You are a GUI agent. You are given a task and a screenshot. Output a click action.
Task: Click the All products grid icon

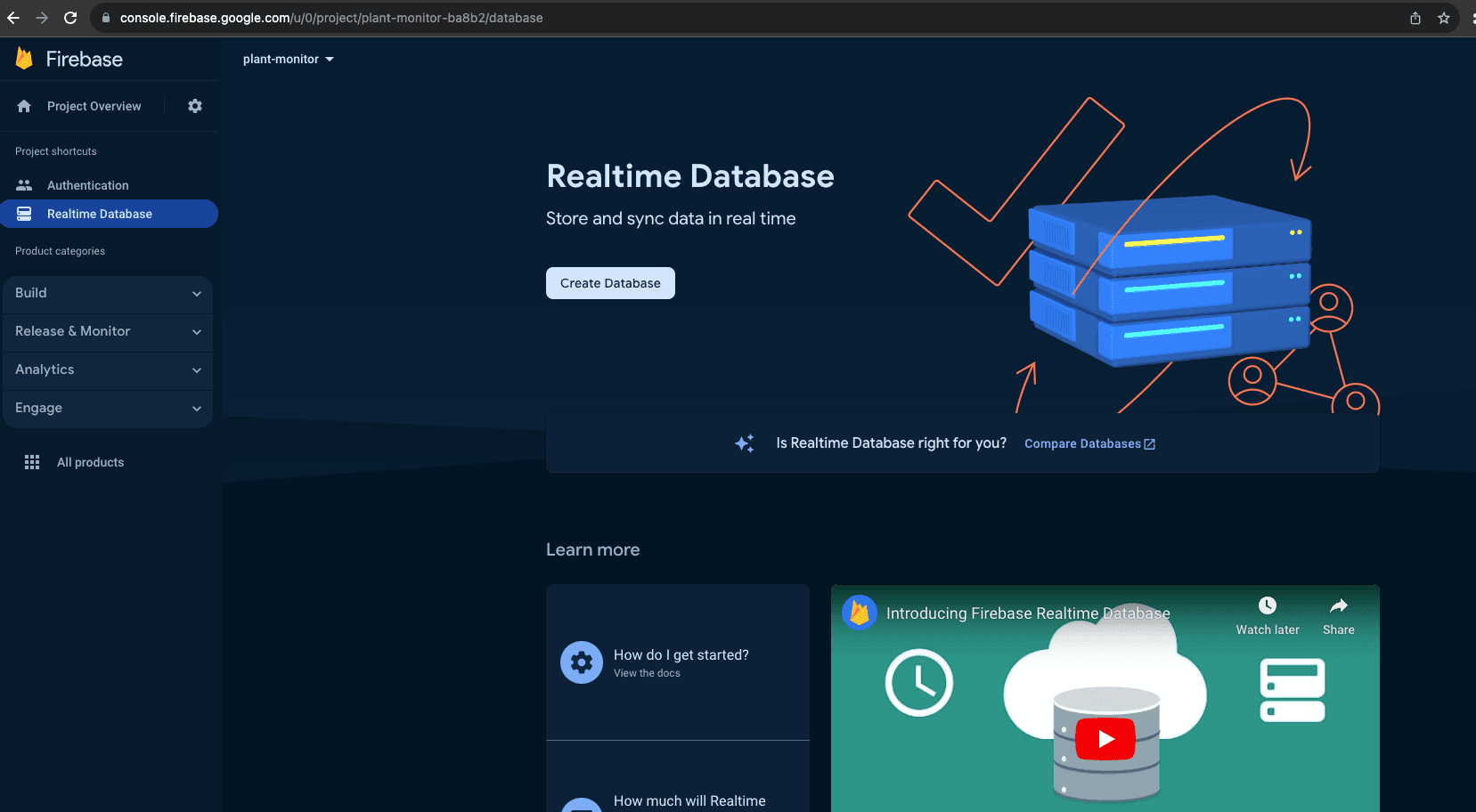[32, 462]
